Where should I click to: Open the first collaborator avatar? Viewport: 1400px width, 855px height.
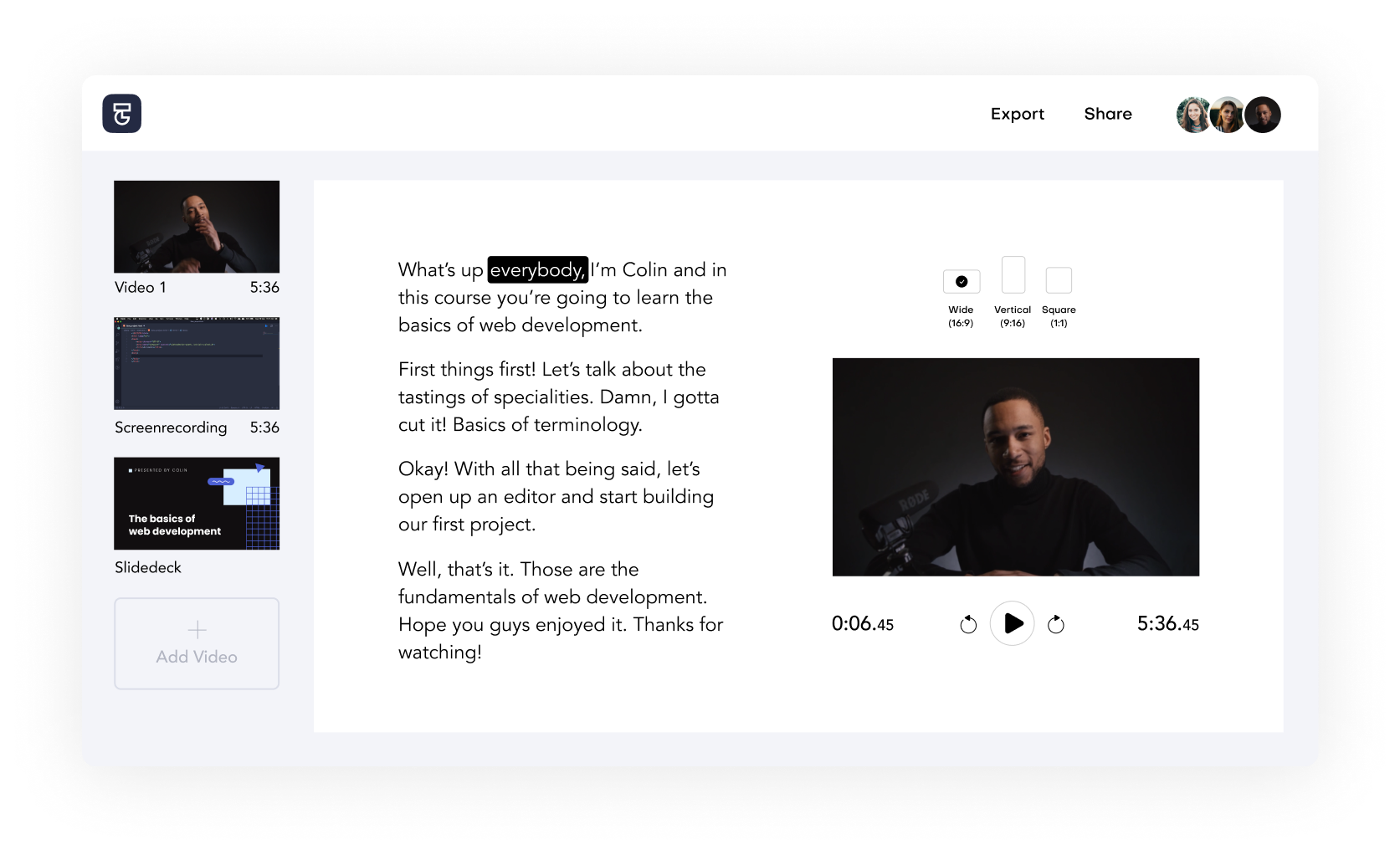pos(1194,115)
